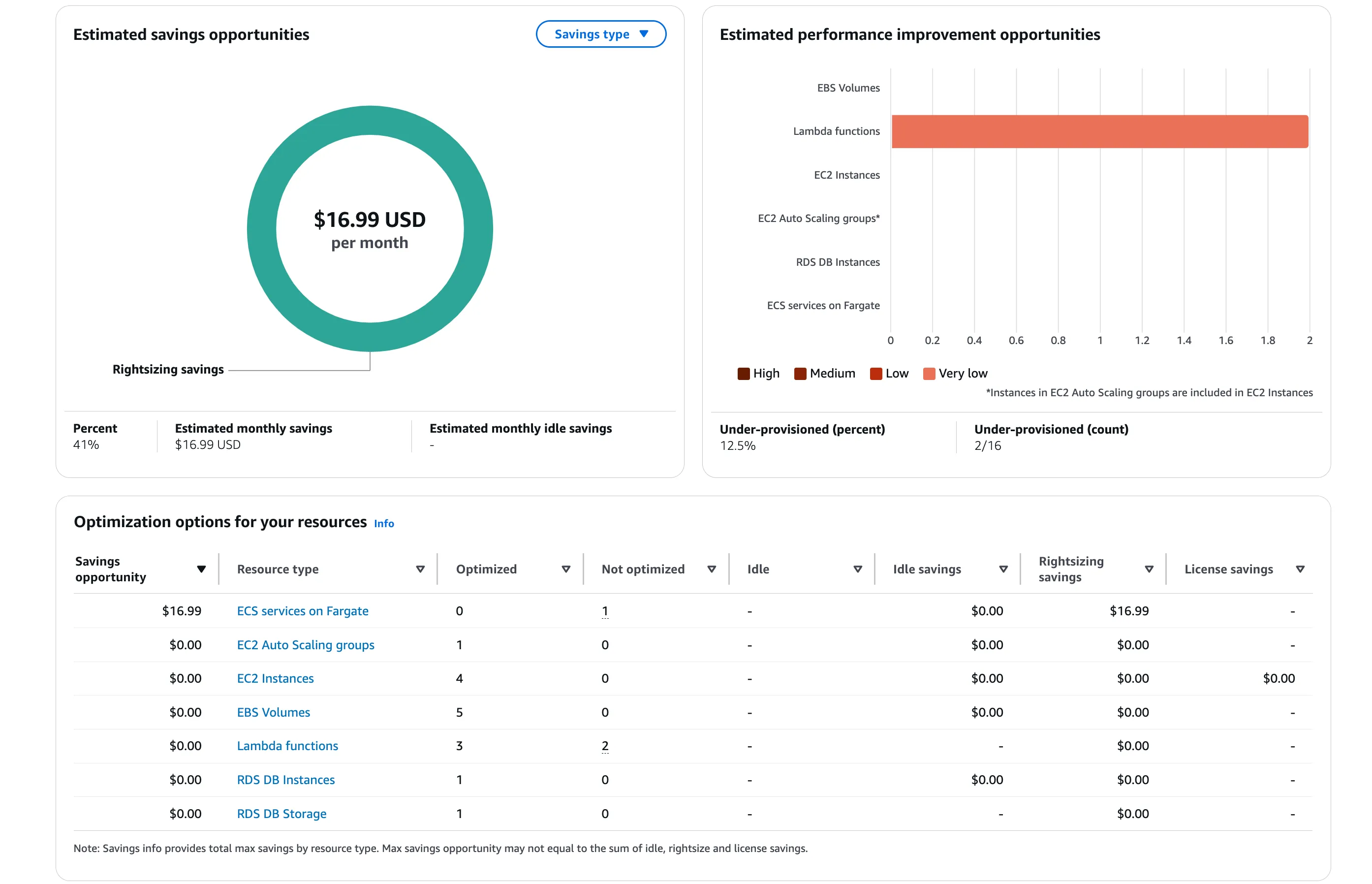The width and height of the screenshot is (1372, 884).
Task: Toggle the Very low legend entry
Action: click(954, 374)
